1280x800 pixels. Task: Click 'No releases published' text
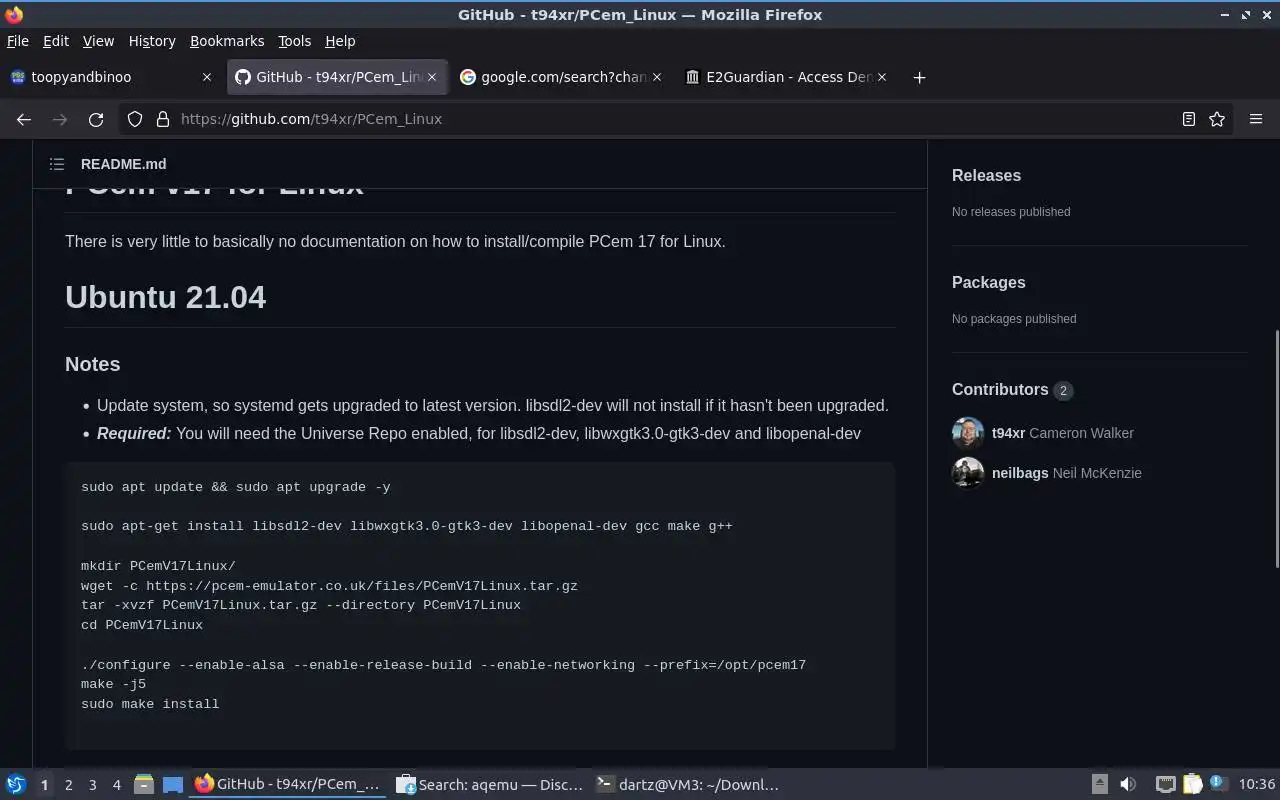pos(1011,212)
